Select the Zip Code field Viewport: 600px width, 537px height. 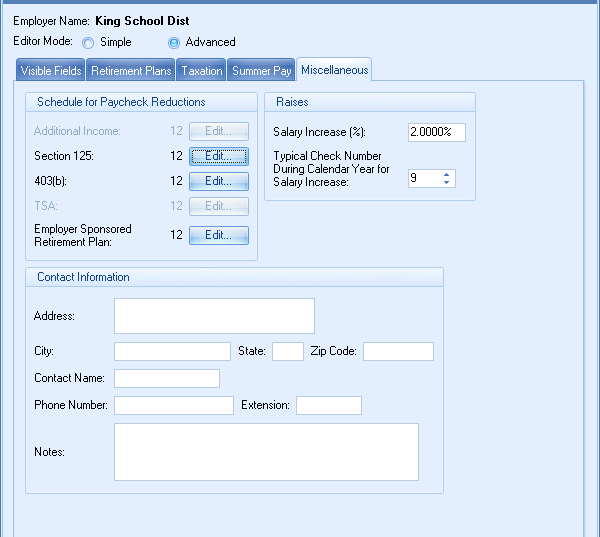(398, 351)
